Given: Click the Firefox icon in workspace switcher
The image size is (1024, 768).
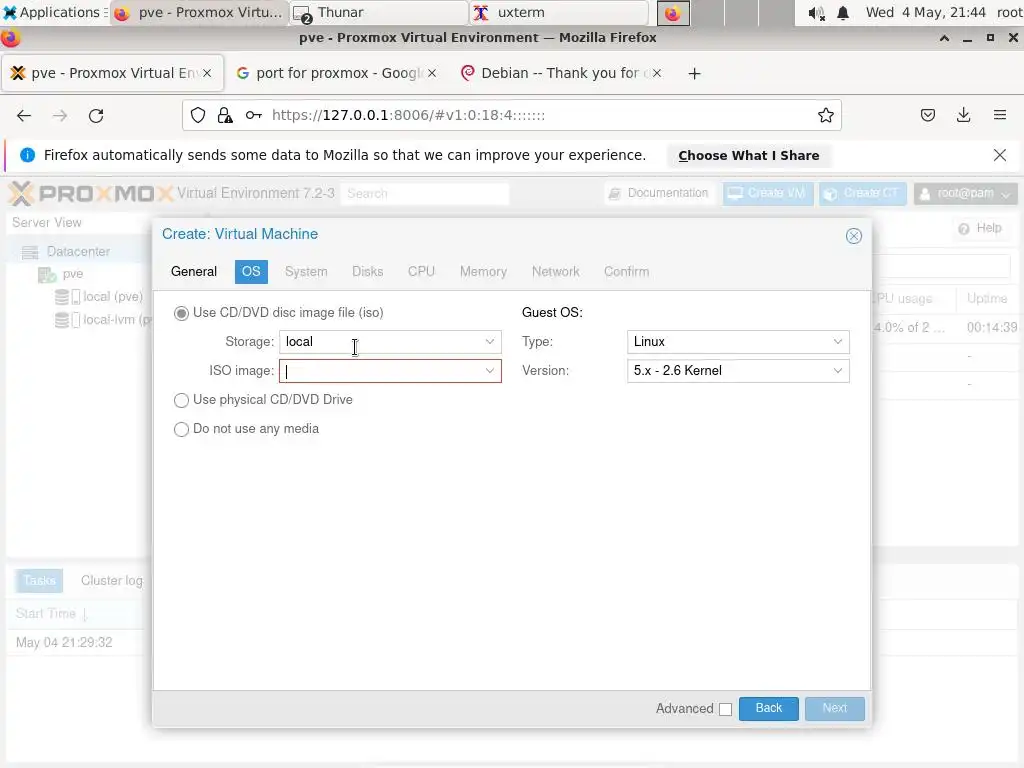Looking at the screenshot, I should 673,13.
